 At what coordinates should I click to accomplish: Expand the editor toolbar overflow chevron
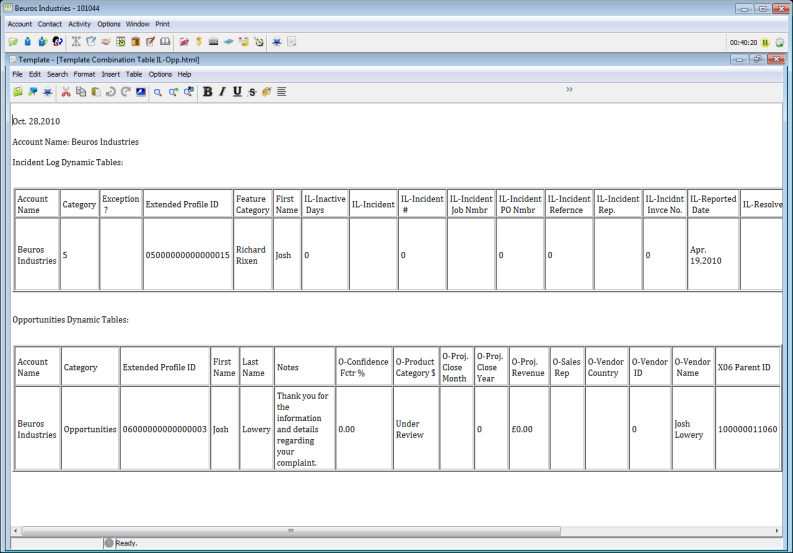click(x=569, y=90)
